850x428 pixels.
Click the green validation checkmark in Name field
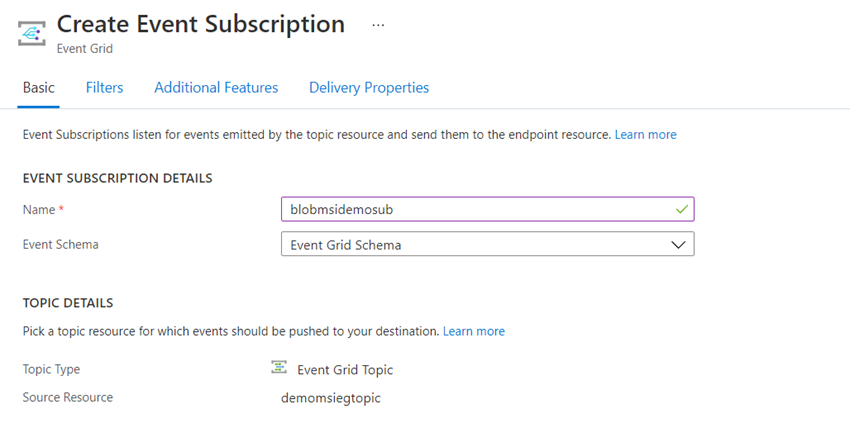pos(682,209)
